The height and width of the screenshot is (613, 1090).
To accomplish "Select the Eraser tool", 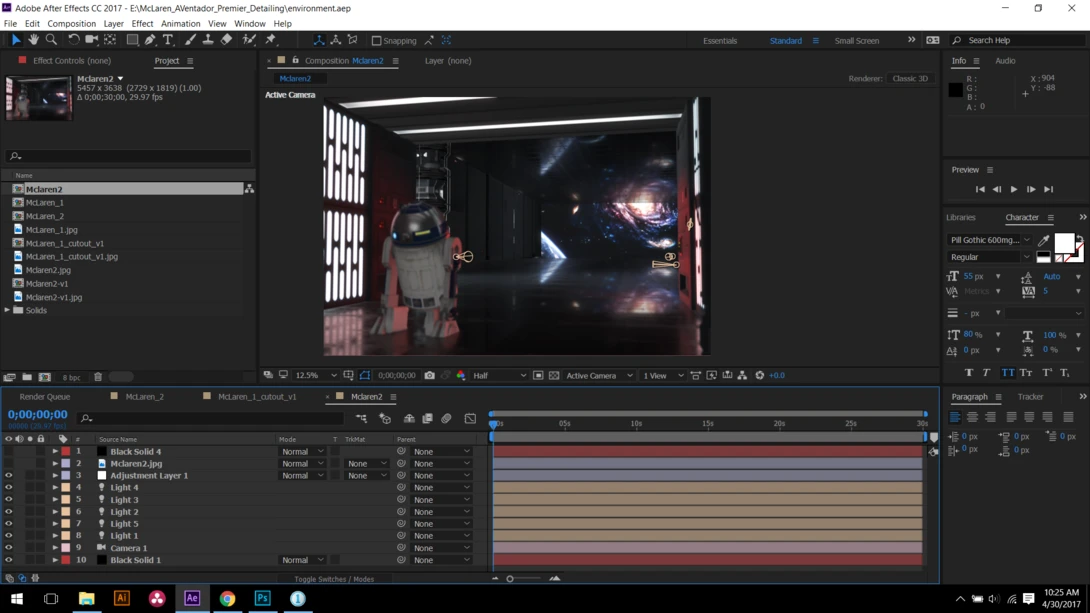I will 227,40.
